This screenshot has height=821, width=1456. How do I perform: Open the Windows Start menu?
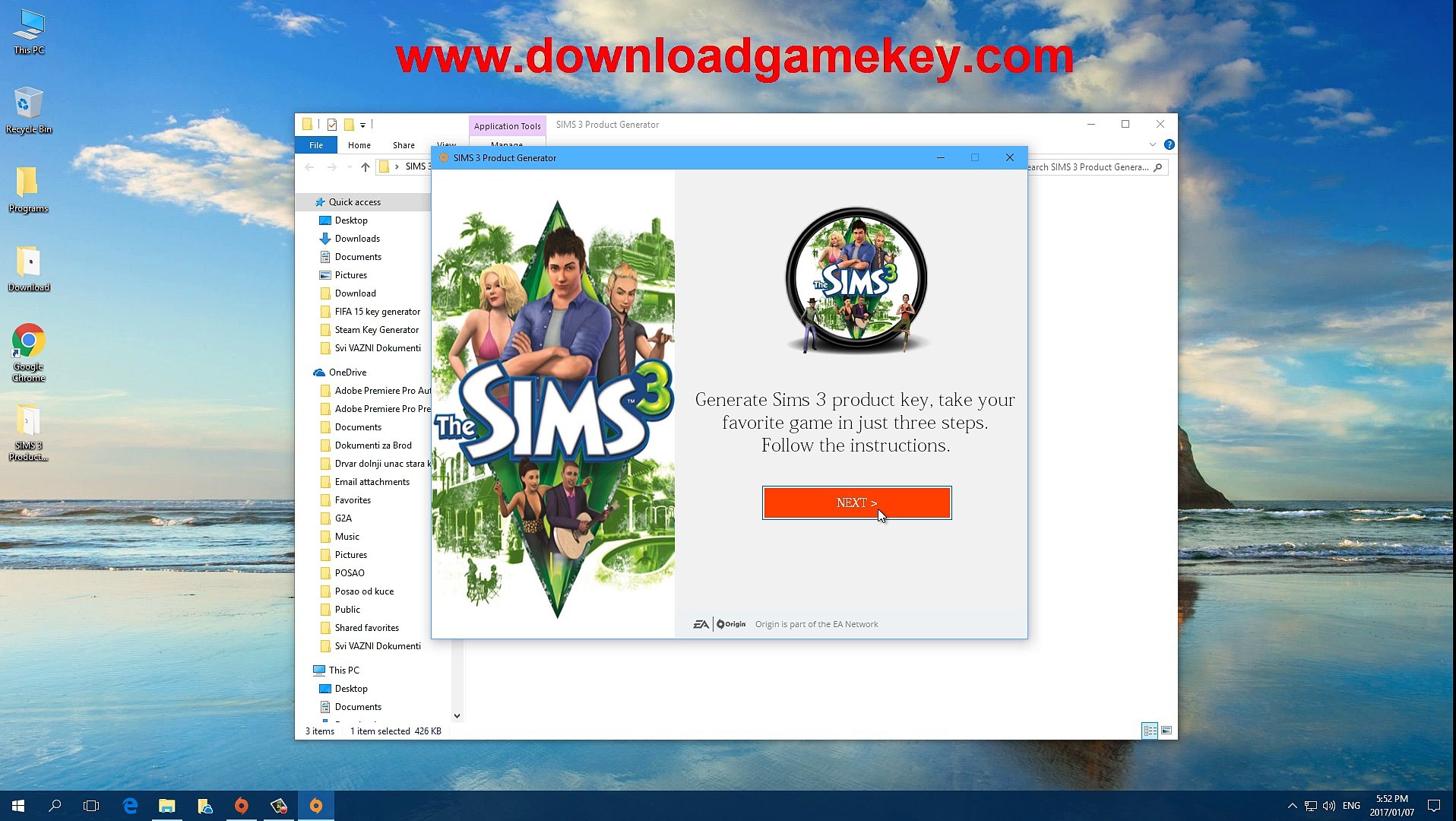click(x=18, y=806)
